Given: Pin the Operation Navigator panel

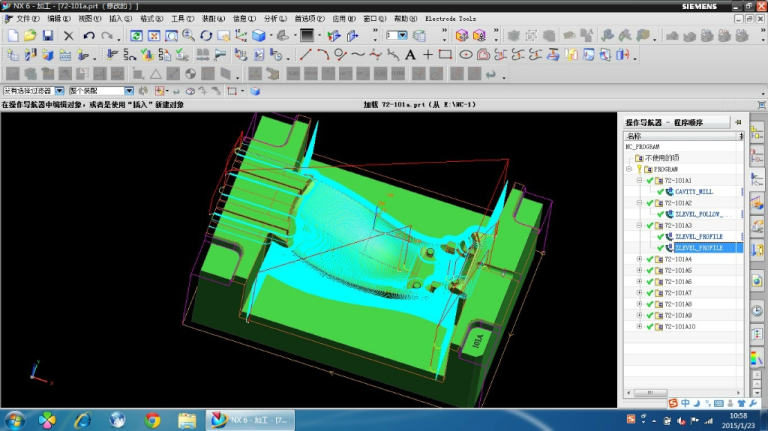Looking at the screenshot, I should click(738, 122).
